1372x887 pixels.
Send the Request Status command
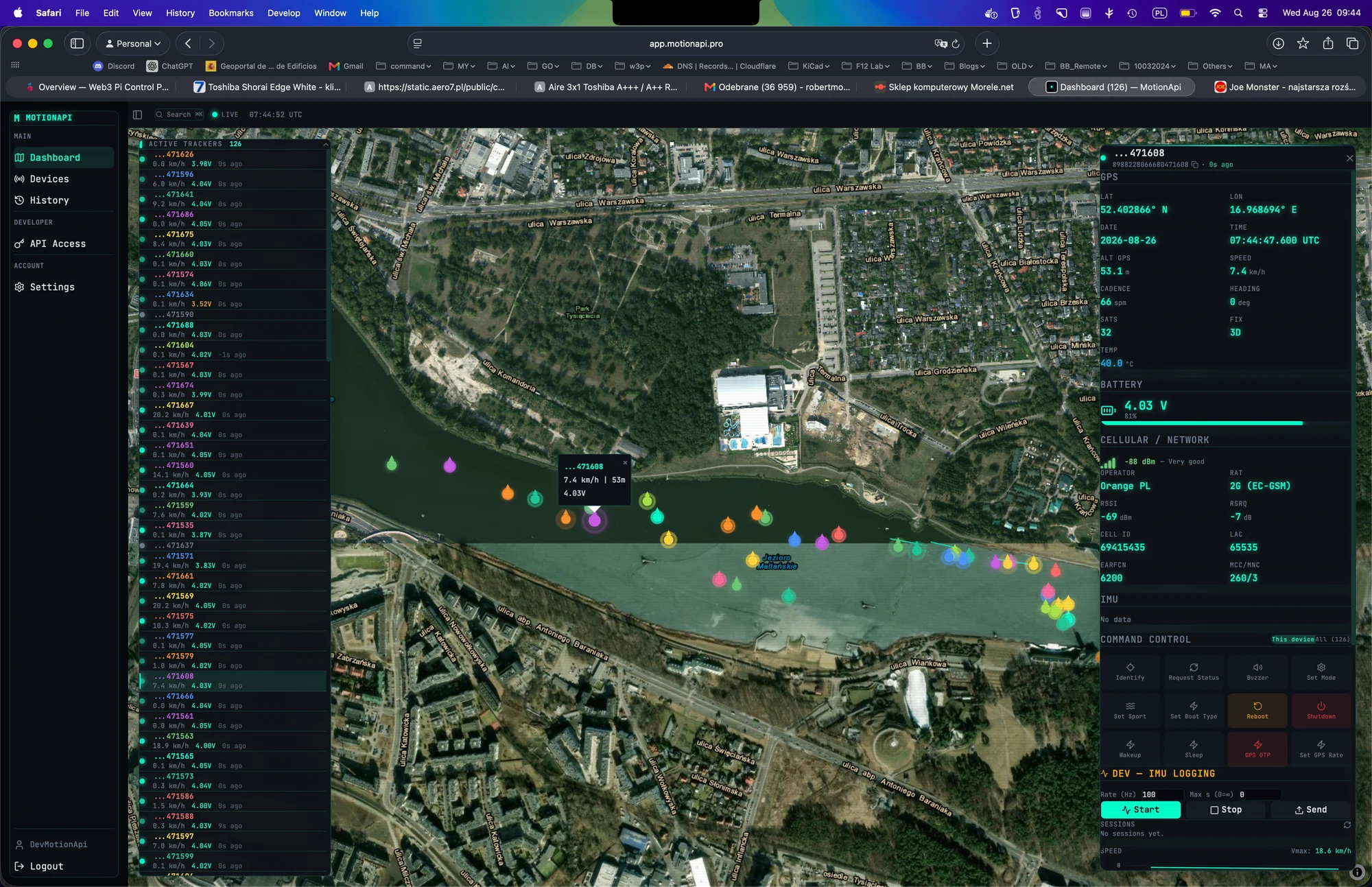(1194, 672)
